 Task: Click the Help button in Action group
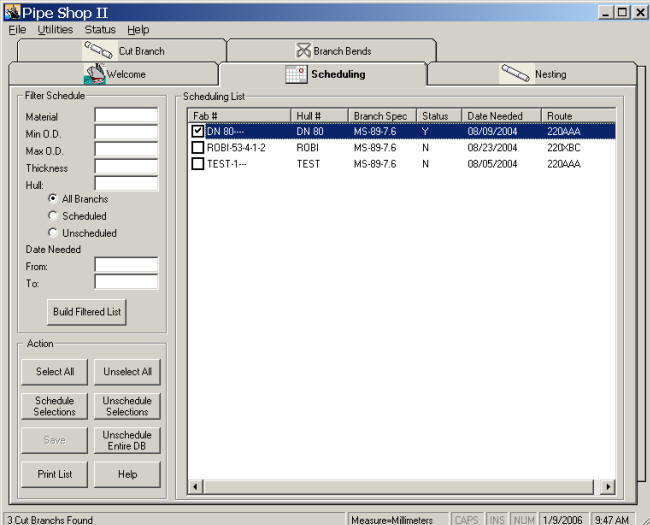click(127, 474)
